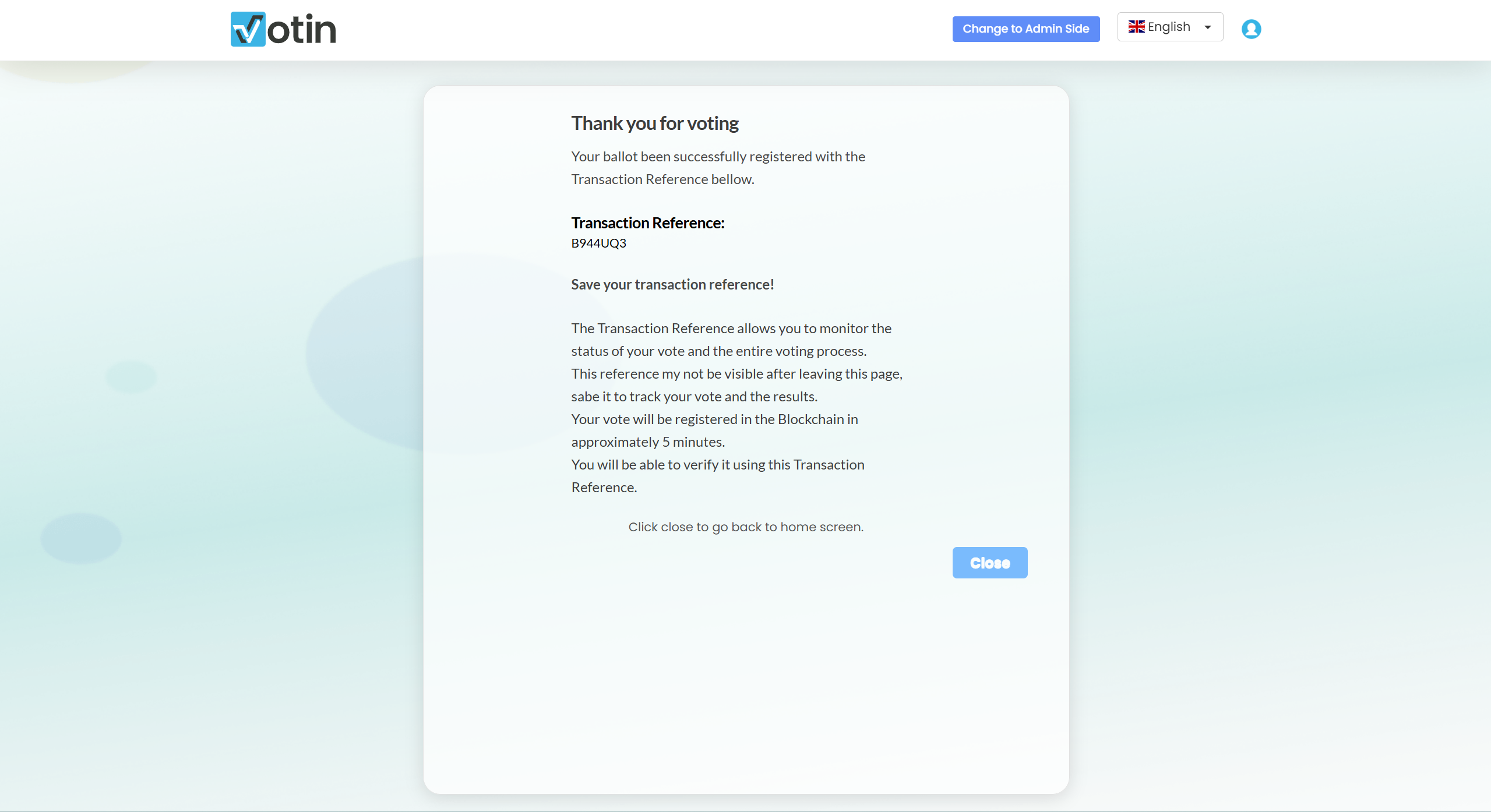Click the 'otin' logo text

(302, 30)
